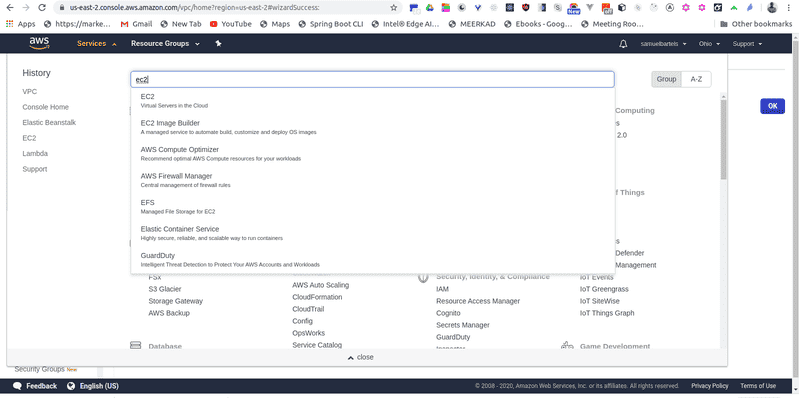
Task: Click the pin shortcut icon in navbar
Action: click(x=219, y=44)
